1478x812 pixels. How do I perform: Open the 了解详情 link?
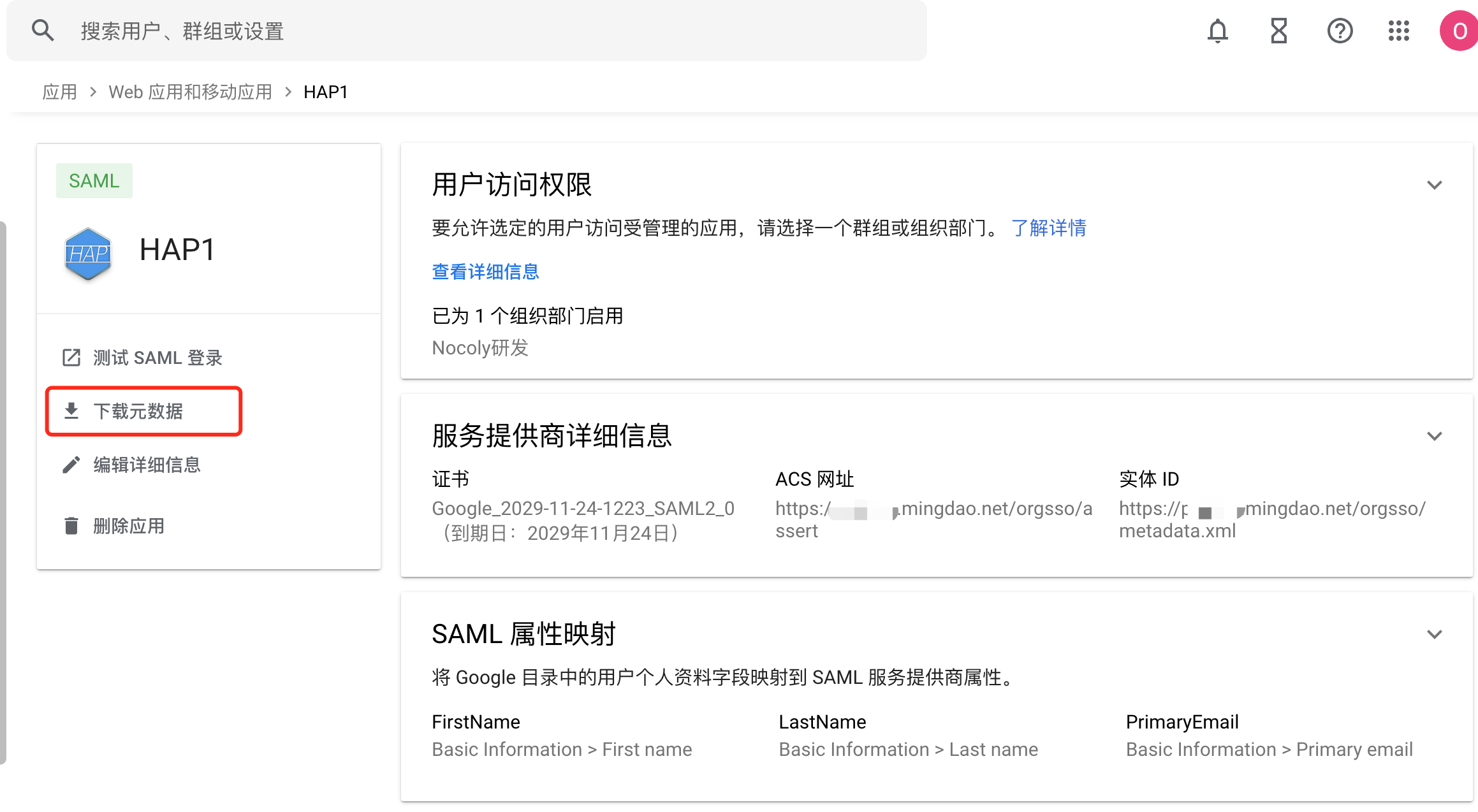[1049, 228]
